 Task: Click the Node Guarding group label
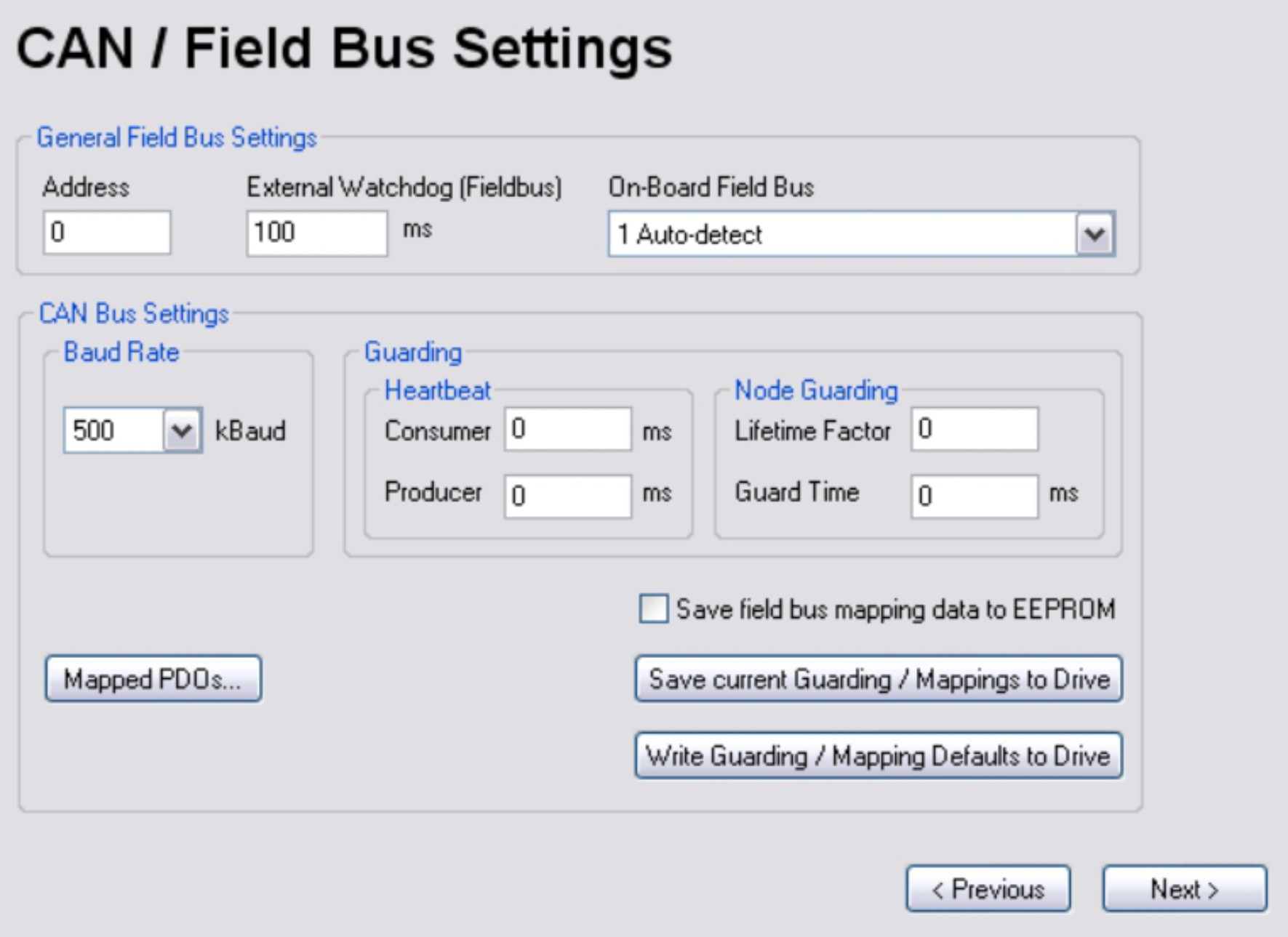coord(816,390)
